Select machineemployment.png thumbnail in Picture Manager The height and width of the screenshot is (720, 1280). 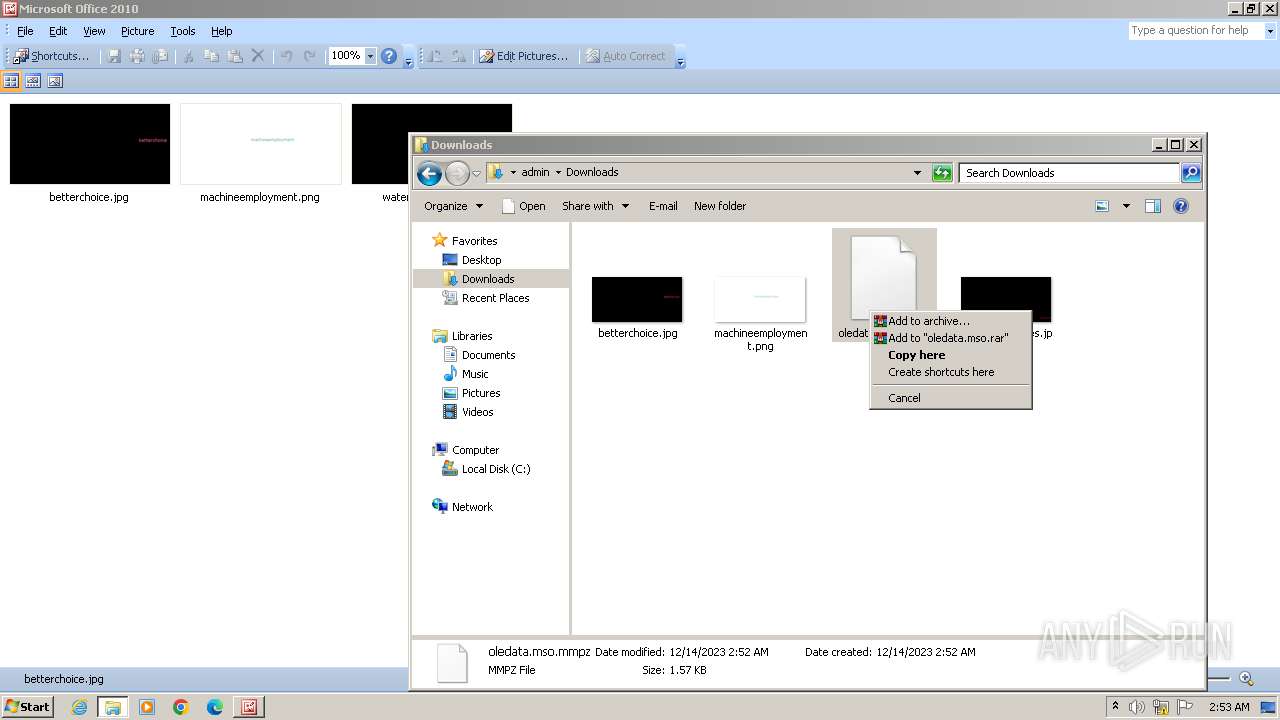(260, 144)
